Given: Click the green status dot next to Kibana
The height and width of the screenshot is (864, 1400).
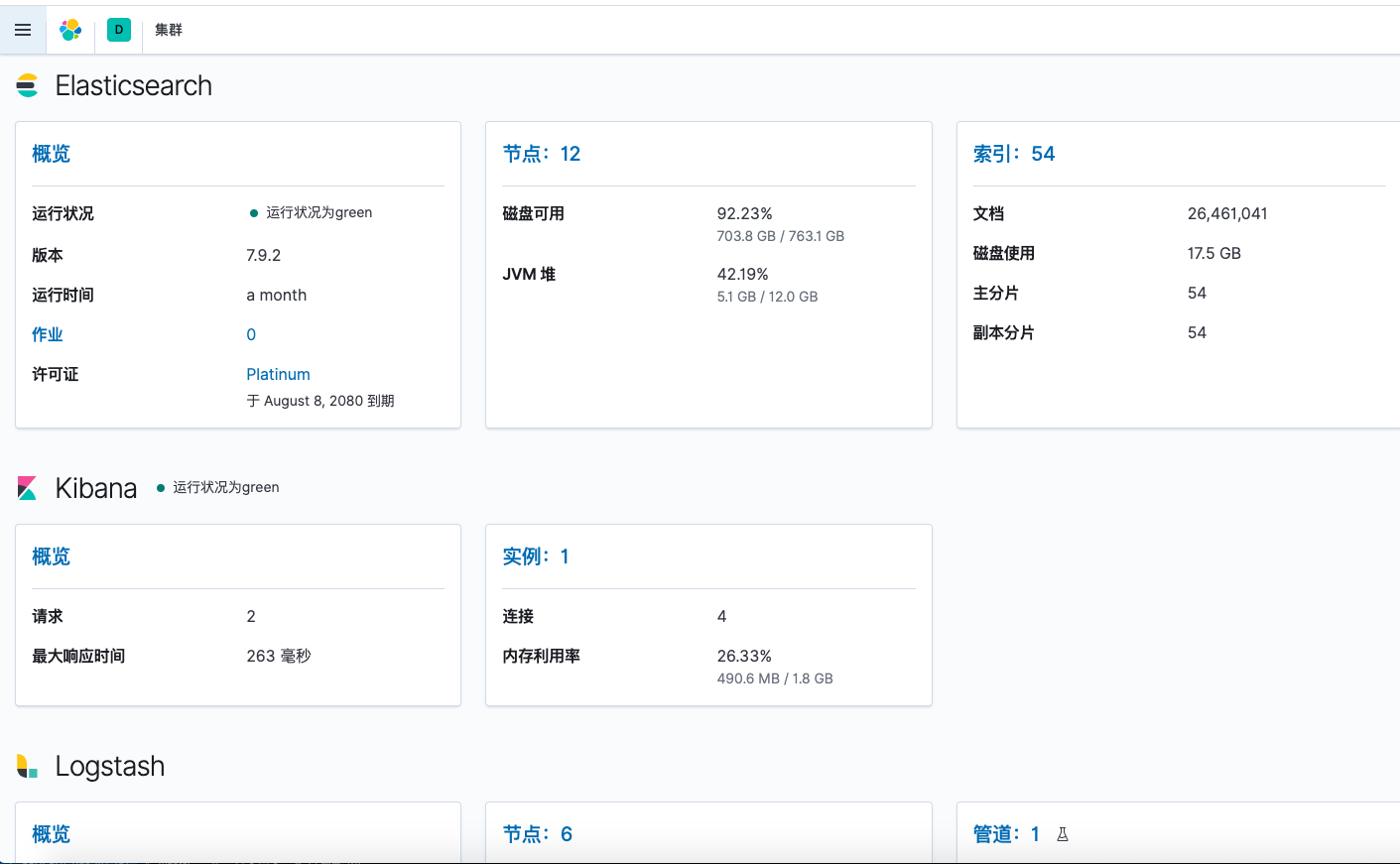Looking at the screenshot, I should tap(159, 487).
